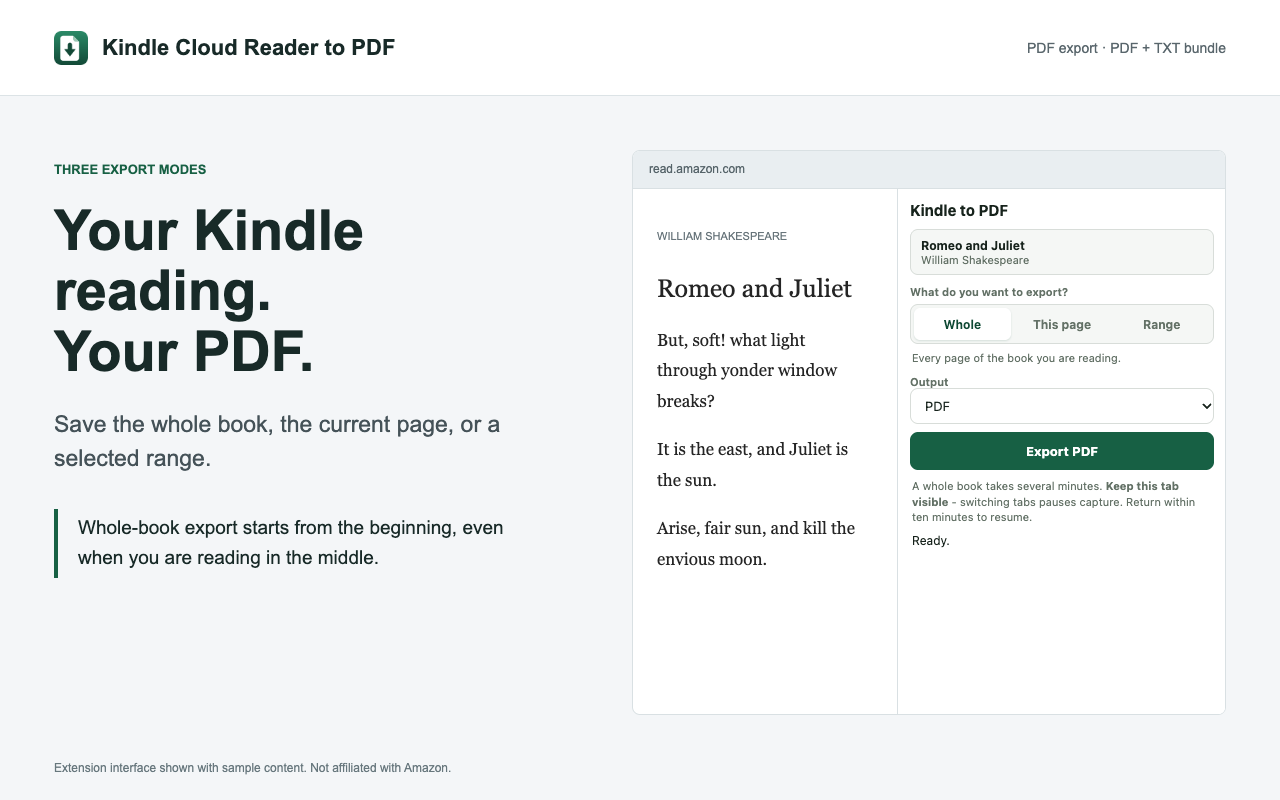Click the 'Arise, fair sun' passage

tap(756, 543)
